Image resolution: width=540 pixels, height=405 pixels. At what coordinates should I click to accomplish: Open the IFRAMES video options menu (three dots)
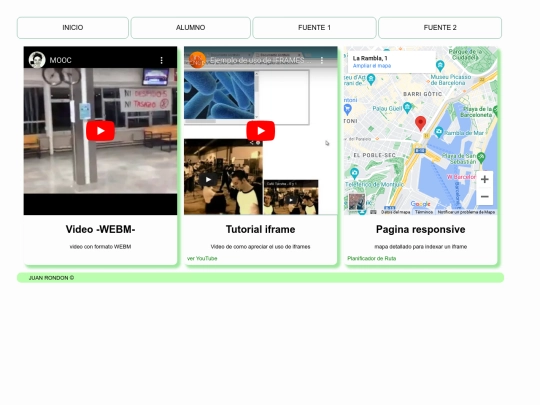322,60
